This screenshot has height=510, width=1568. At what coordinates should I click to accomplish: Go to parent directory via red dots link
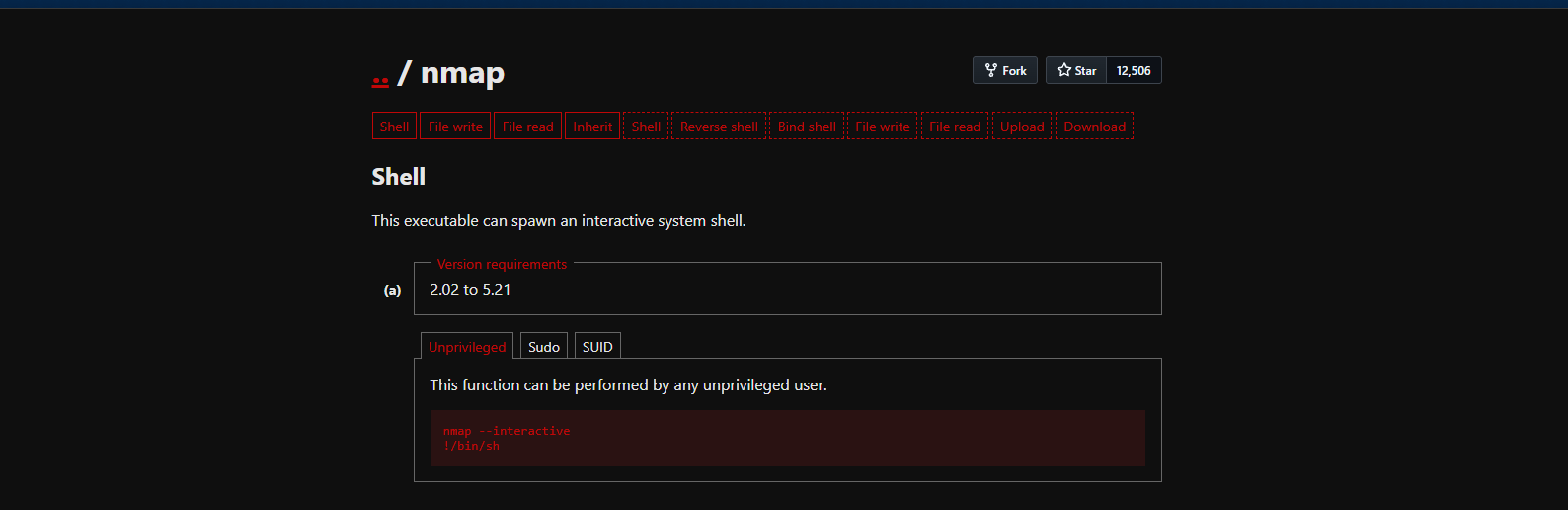[x=380, y=80]
